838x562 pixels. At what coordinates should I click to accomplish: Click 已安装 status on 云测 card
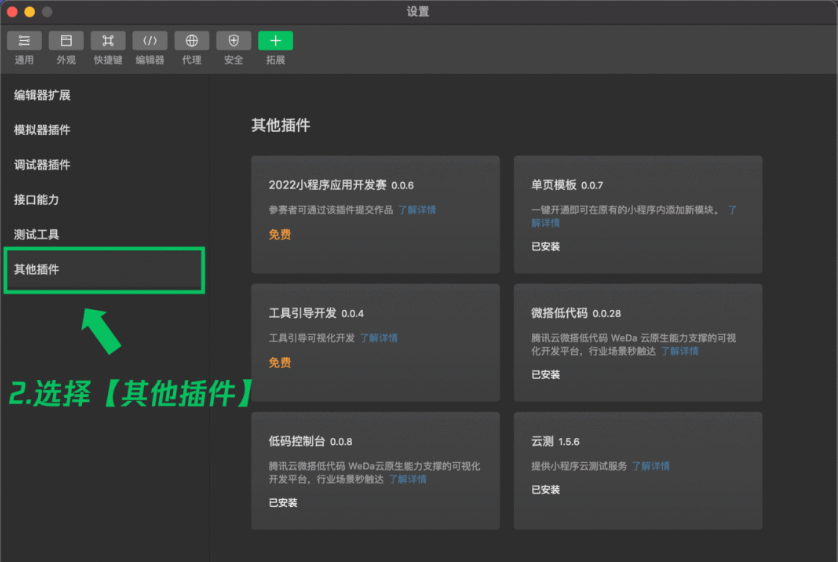[545, 490]
